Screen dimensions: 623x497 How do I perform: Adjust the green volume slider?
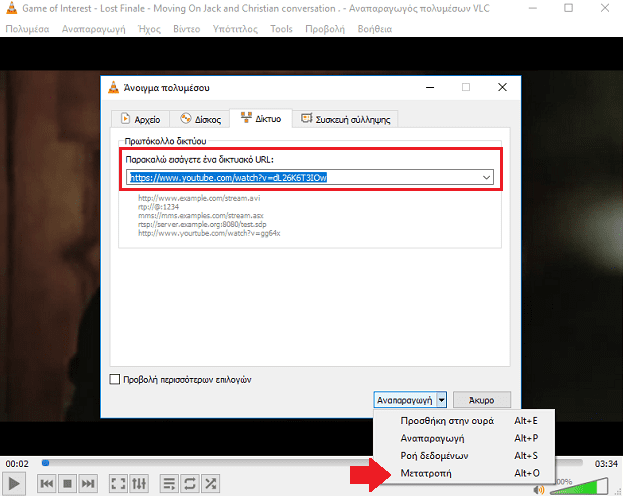click(x=579, y=486)
